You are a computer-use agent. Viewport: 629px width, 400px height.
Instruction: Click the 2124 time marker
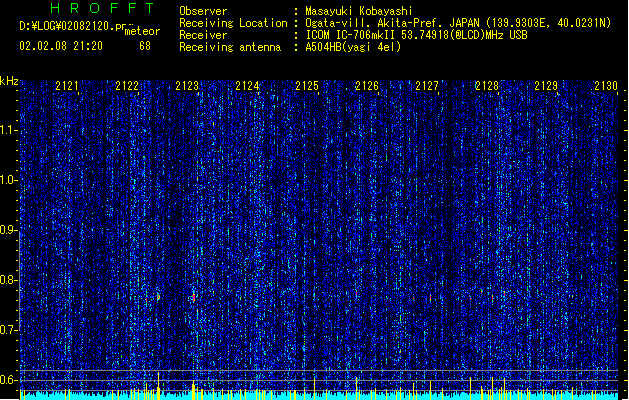point(247,86)
